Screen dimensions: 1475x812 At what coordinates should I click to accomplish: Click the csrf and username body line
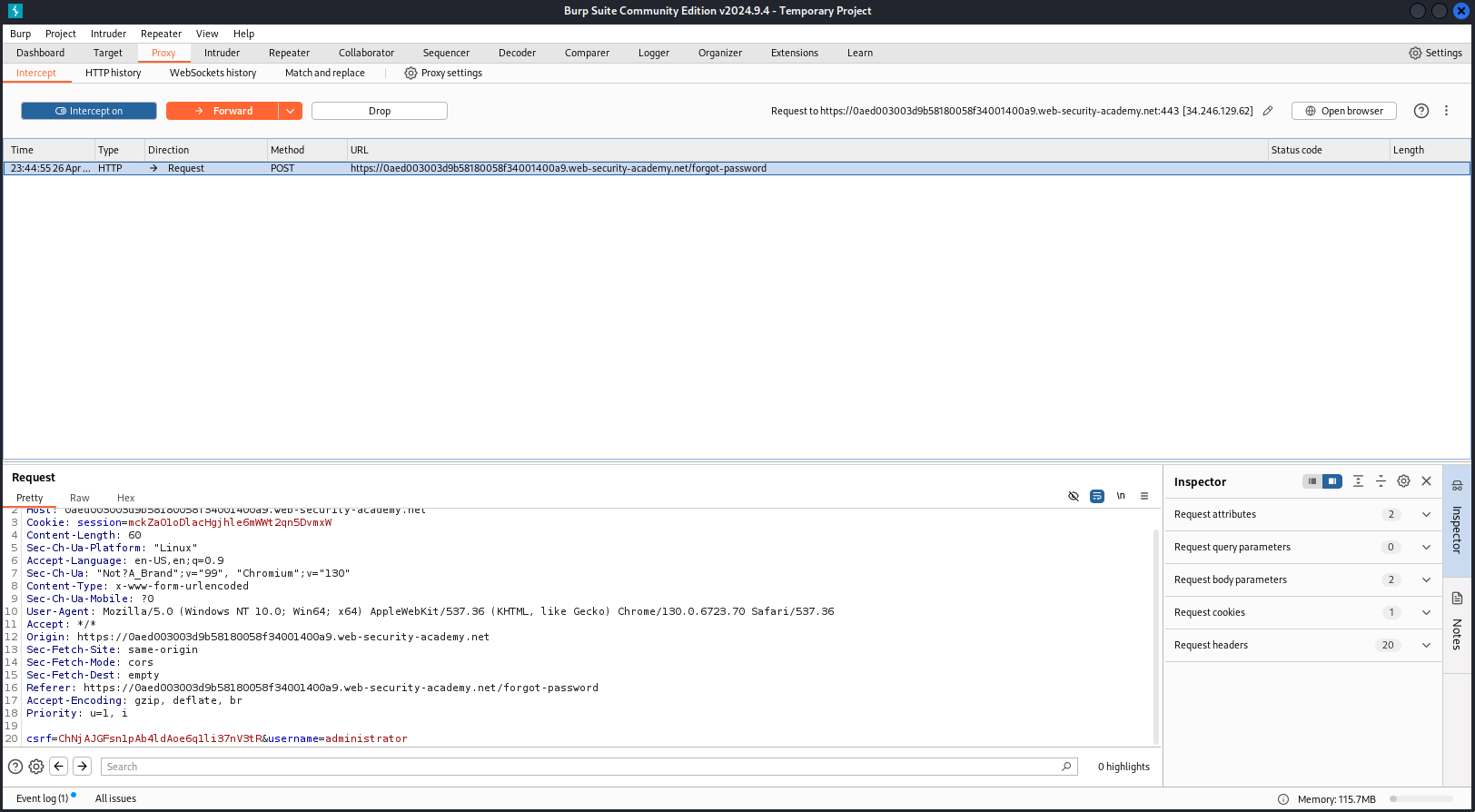tap(216, 738)
